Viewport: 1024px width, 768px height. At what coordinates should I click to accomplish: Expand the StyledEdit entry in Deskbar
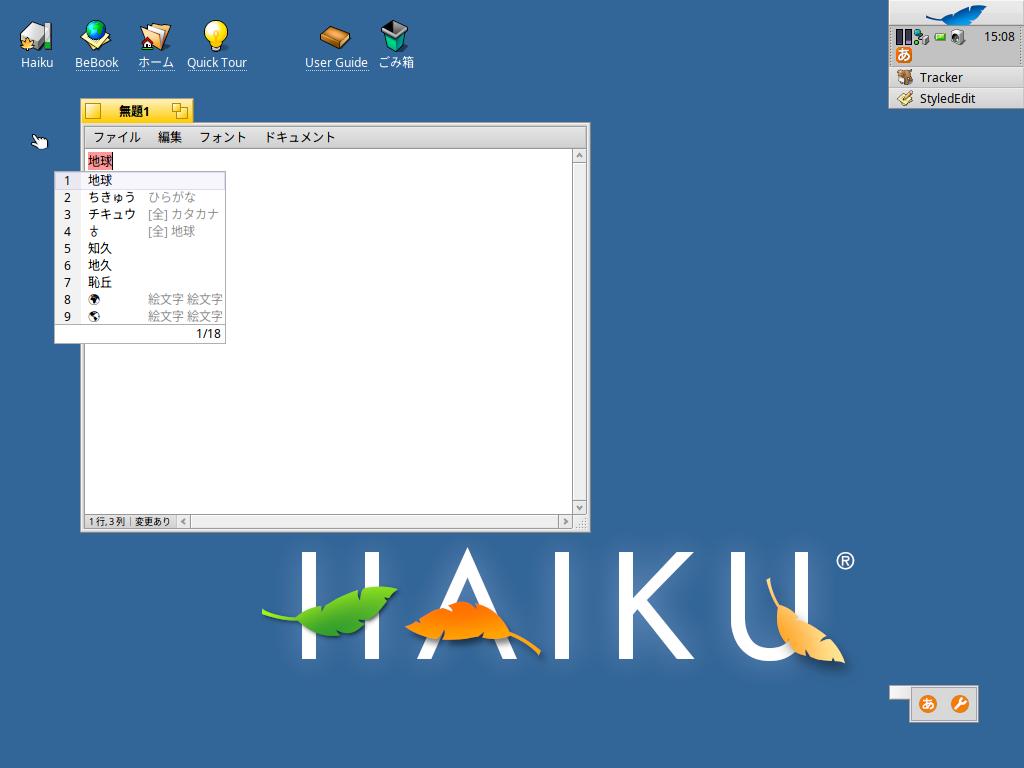[x=946, y=98]
